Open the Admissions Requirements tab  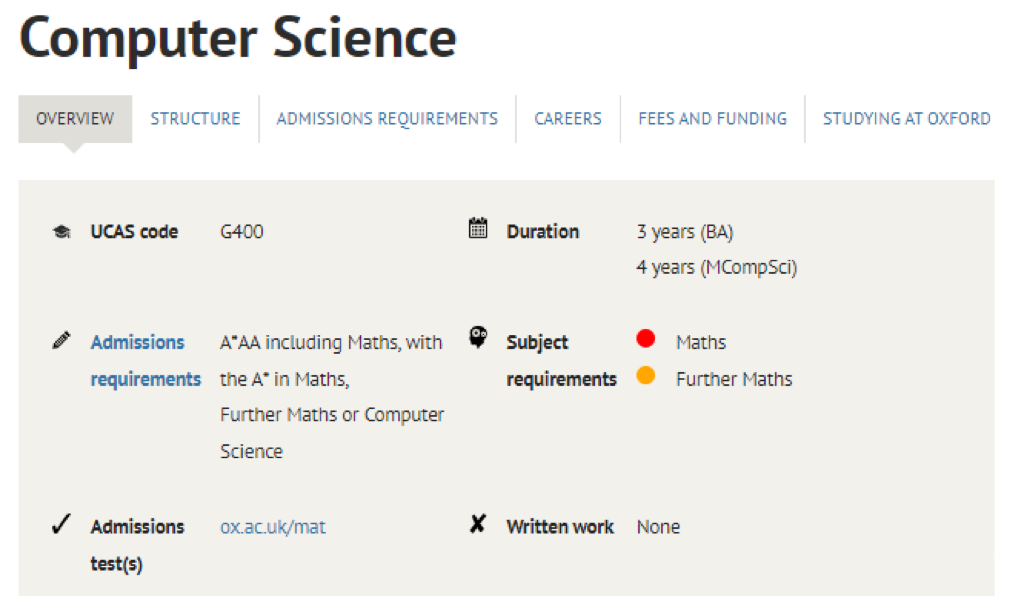click(x=387, y=119)
